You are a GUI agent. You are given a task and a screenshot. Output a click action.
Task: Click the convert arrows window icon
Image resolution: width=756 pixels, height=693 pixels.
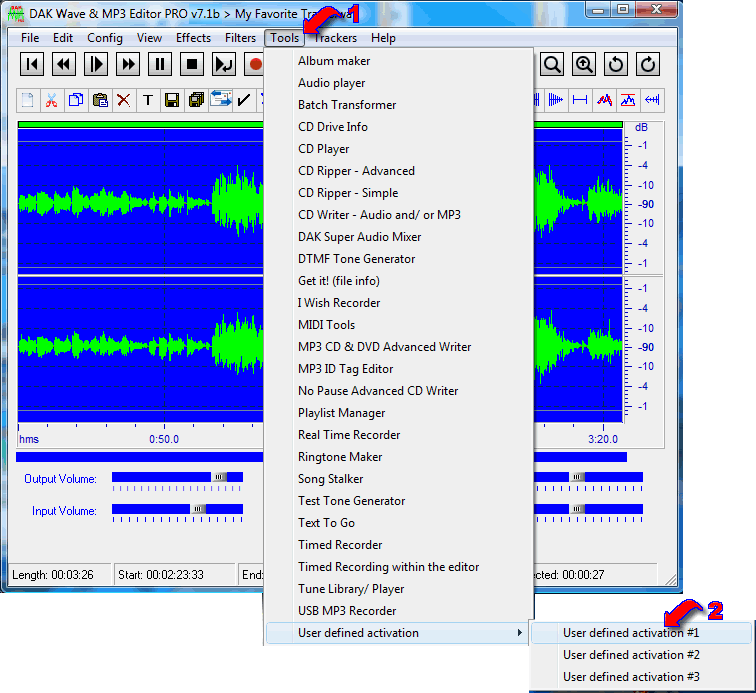point(220,100)
